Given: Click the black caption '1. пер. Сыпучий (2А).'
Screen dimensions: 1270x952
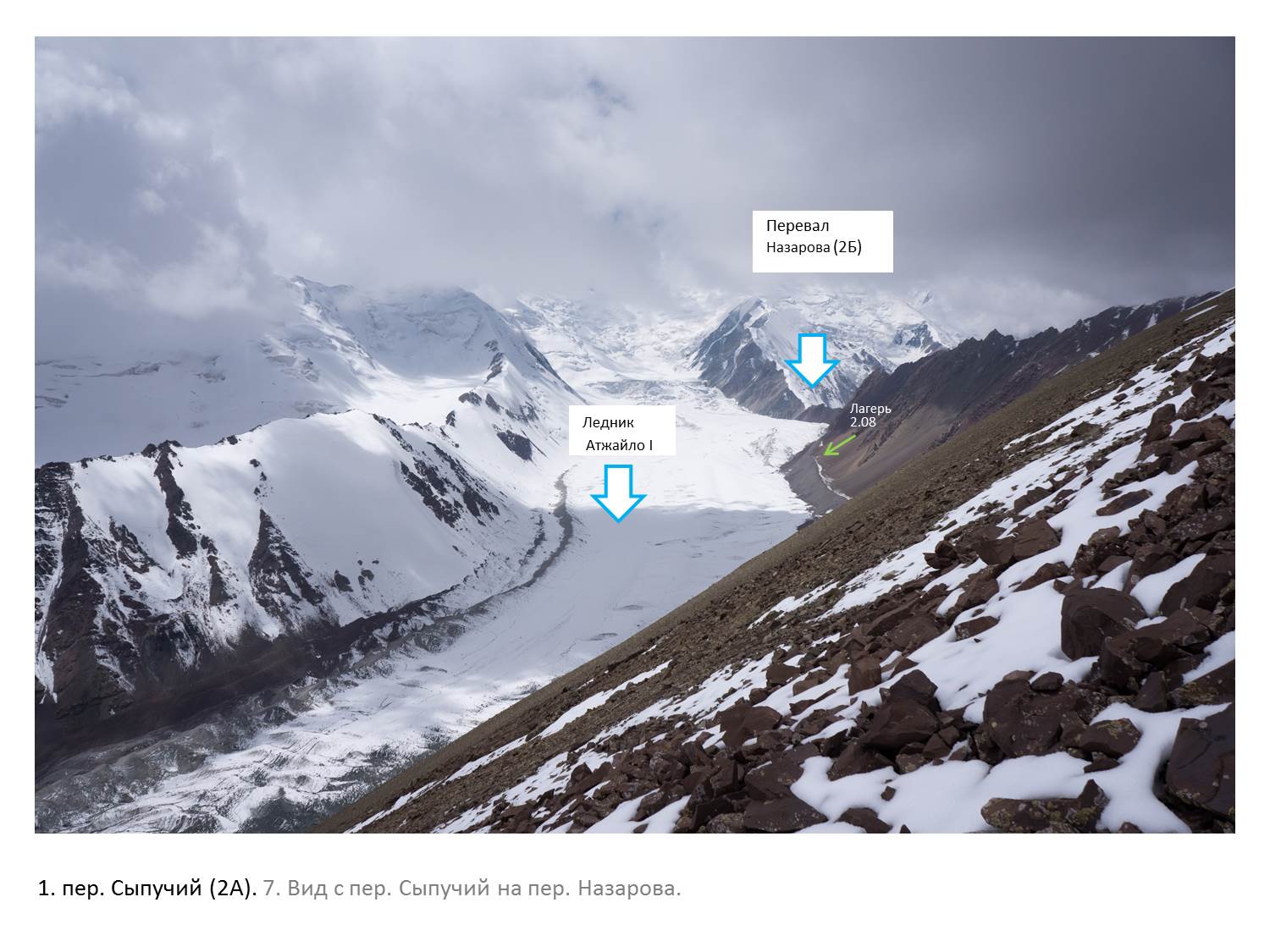Looking at the screenshot, I should pyautogui.click(x=147, y=889).
